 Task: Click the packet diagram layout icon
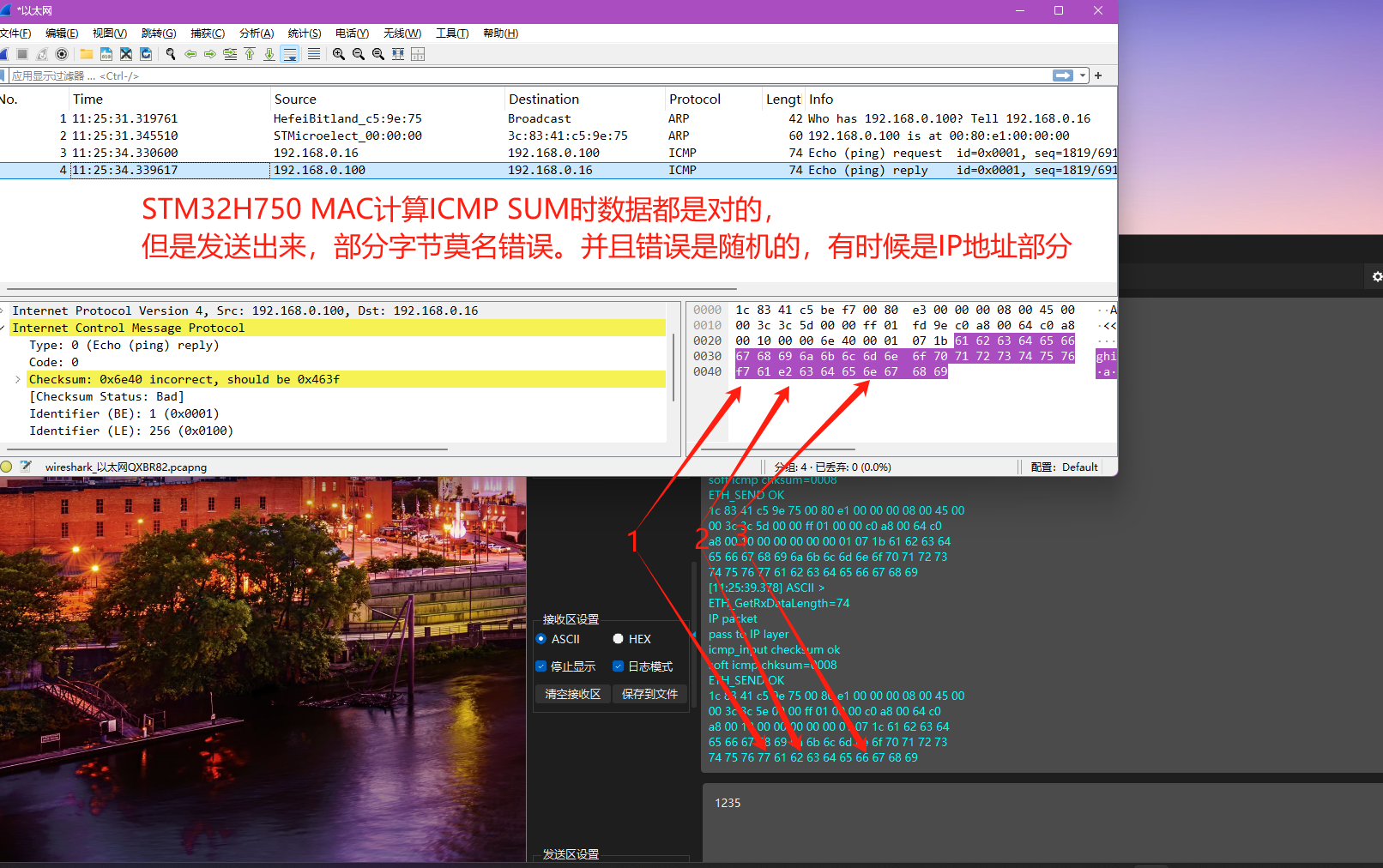click(418, 54)
